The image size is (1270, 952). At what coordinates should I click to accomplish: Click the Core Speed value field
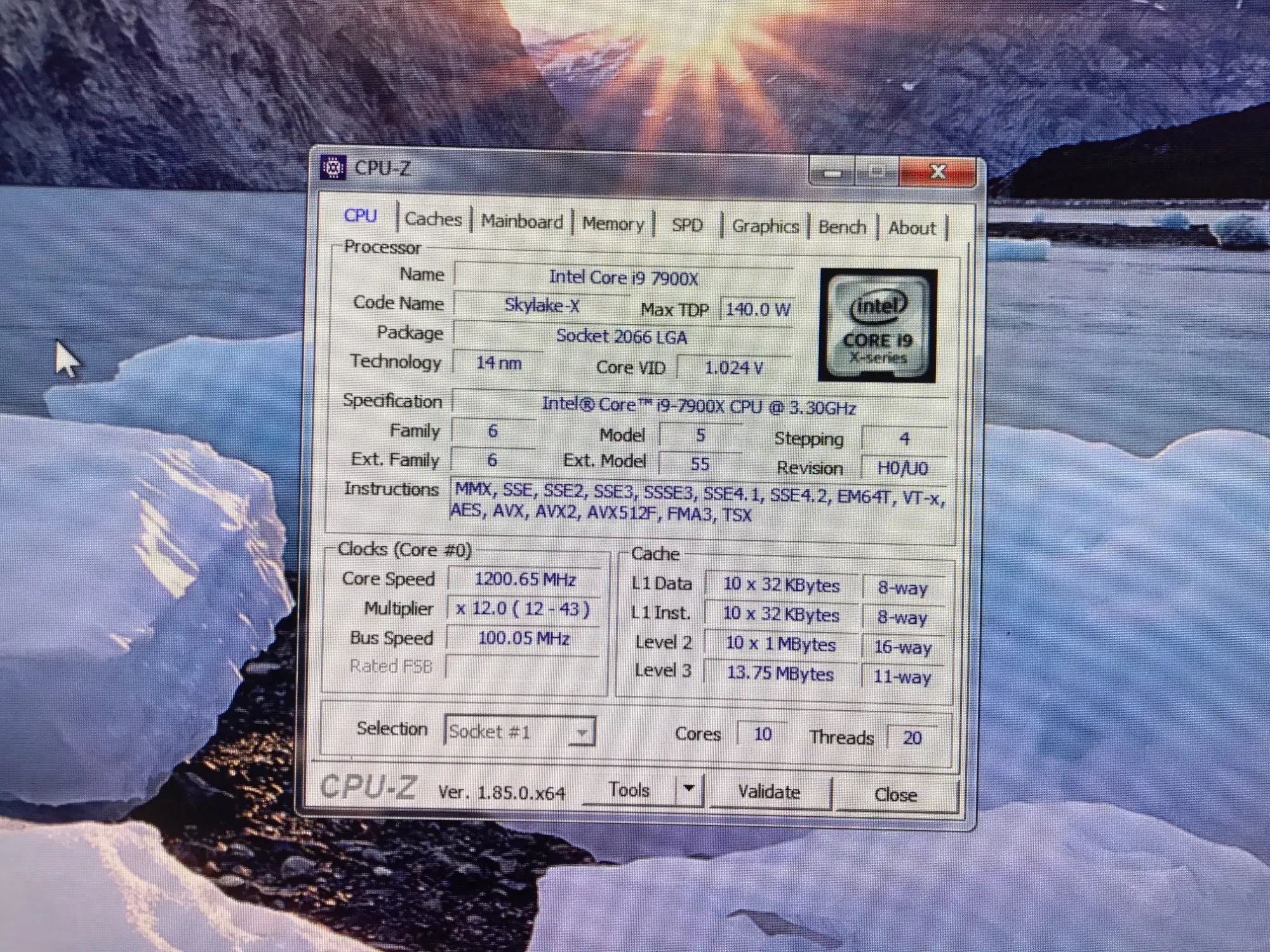(x=525, y=579)
